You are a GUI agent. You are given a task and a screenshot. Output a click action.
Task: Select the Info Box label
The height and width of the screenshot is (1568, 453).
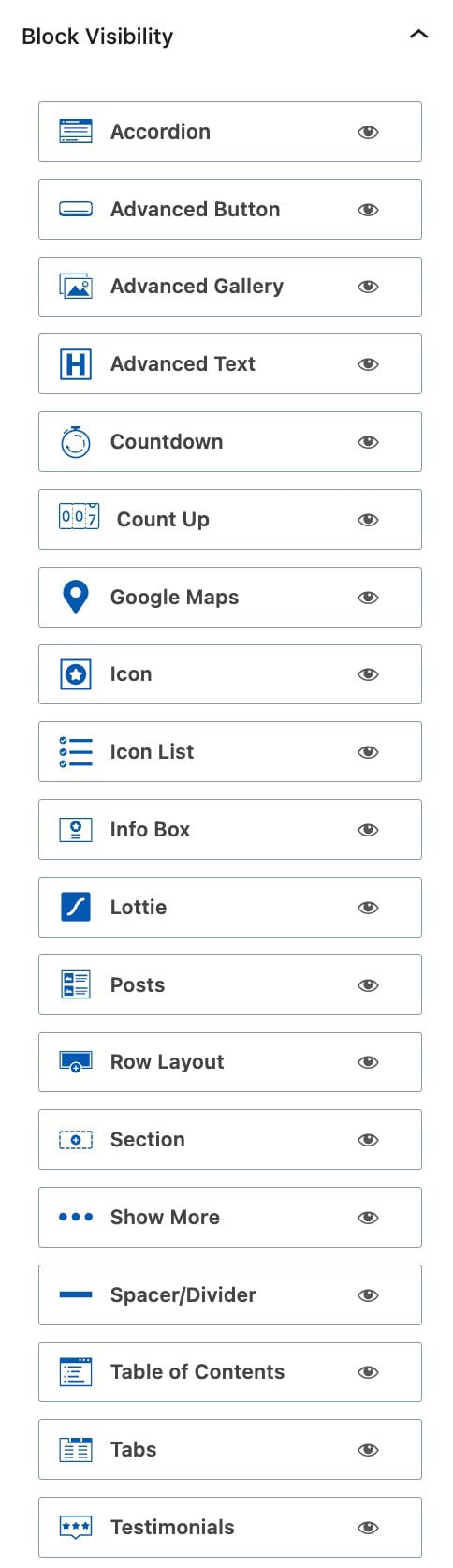pos(150,830)
